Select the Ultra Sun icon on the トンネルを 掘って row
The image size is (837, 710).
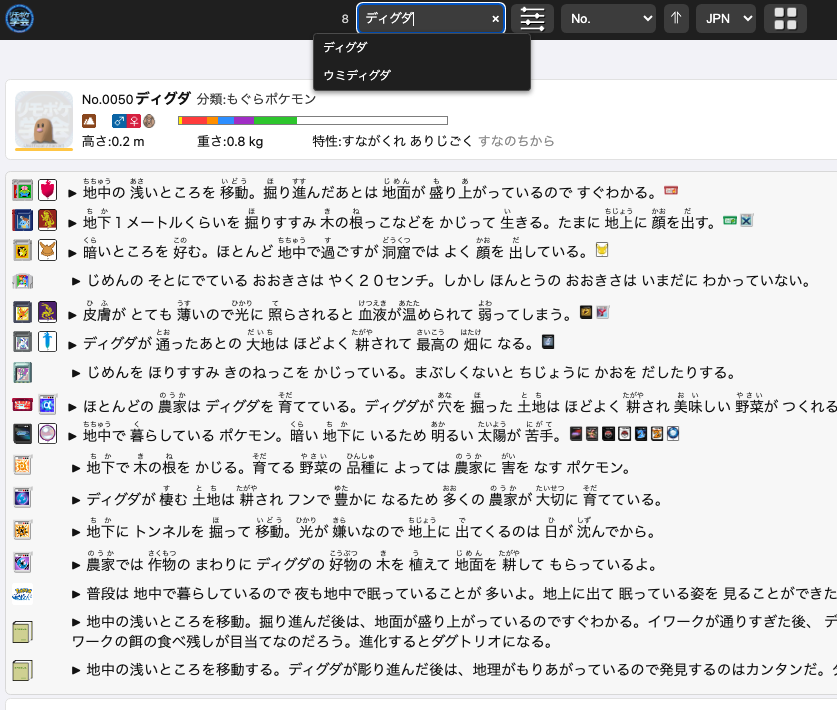[x=22, y=530]
